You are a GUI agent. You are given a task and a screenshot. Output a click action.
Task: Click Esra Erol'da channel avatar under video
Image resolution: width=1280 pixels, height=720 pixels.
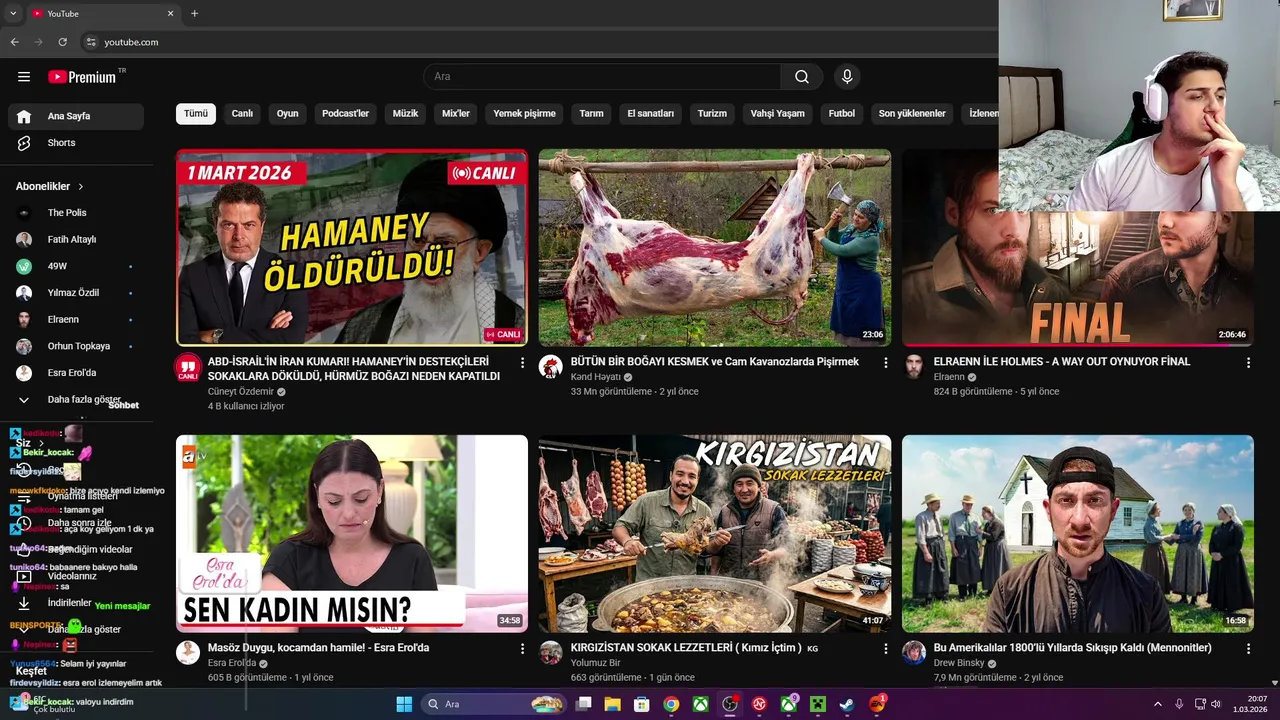188,653
